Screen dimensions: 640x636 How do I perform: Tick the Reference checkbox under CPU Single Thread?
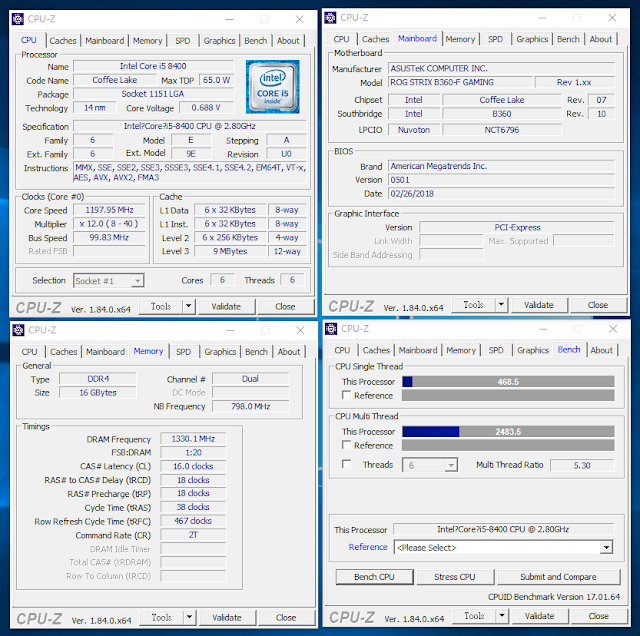pos(347,395)
